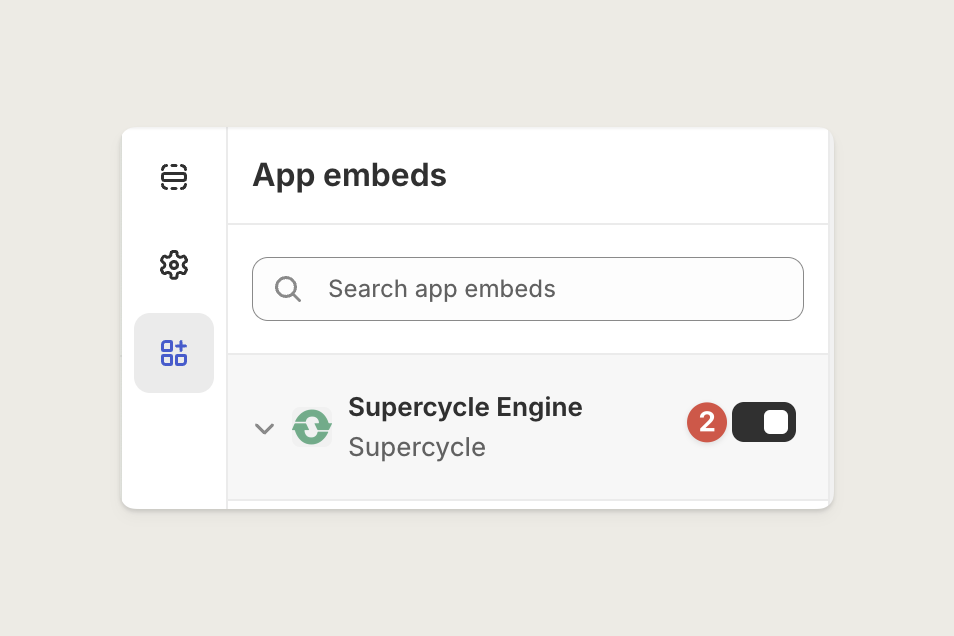Click the App embeds panel heading
Viewport: 954px width, 636px height.
(349, 176)
